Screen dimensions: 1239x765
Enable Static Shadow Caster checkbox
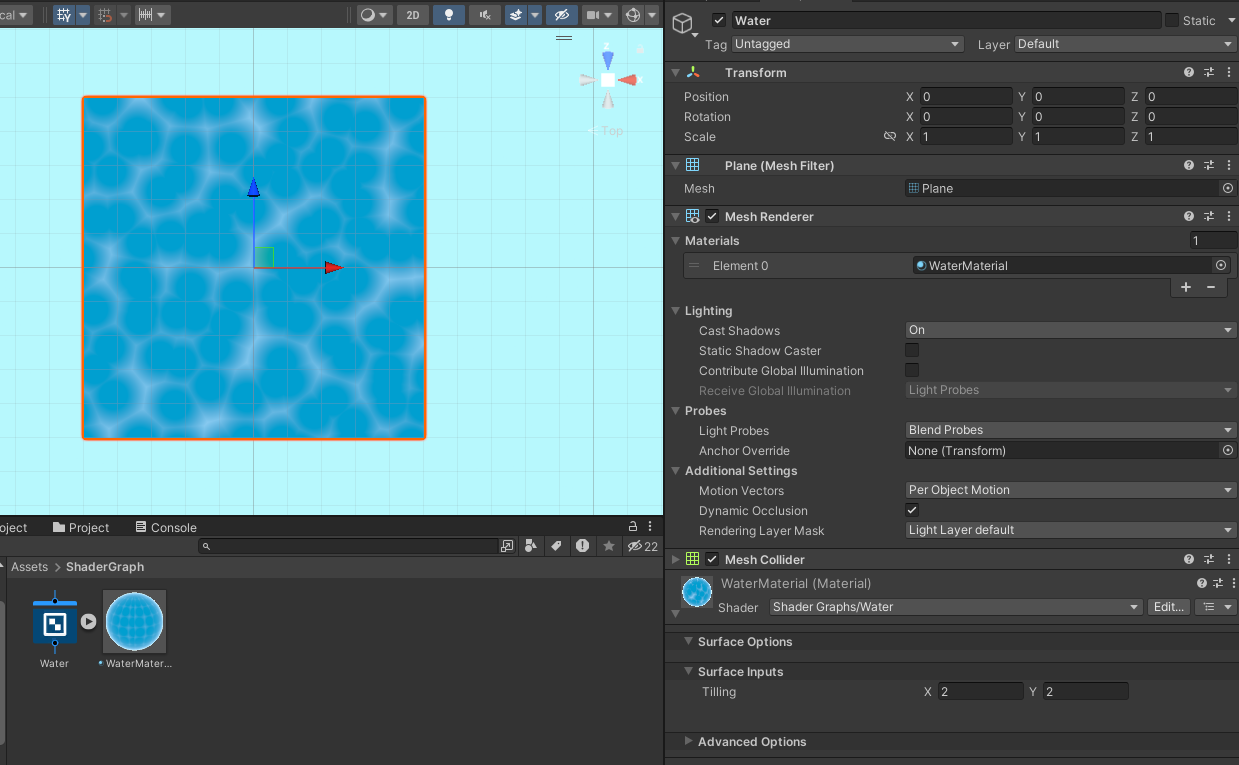click(x=911, y=350)
